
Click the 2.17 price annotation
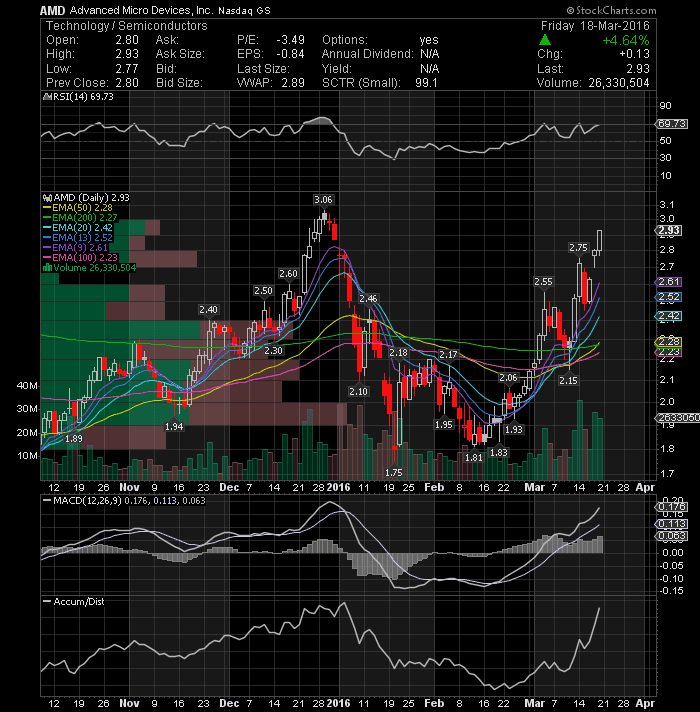[448, 354]
